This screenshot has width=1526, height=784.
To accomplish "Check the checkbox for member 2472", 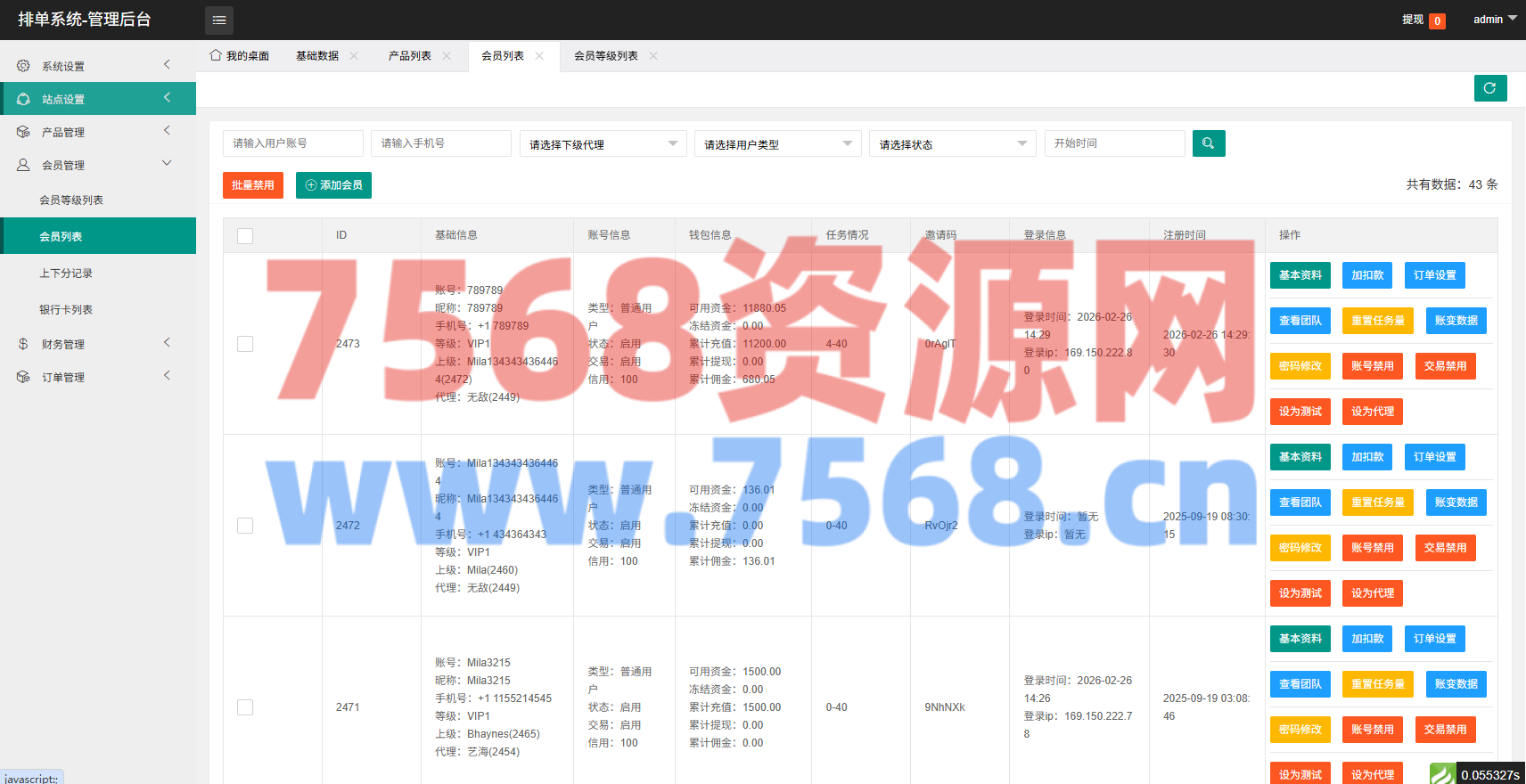I will 245,526.
